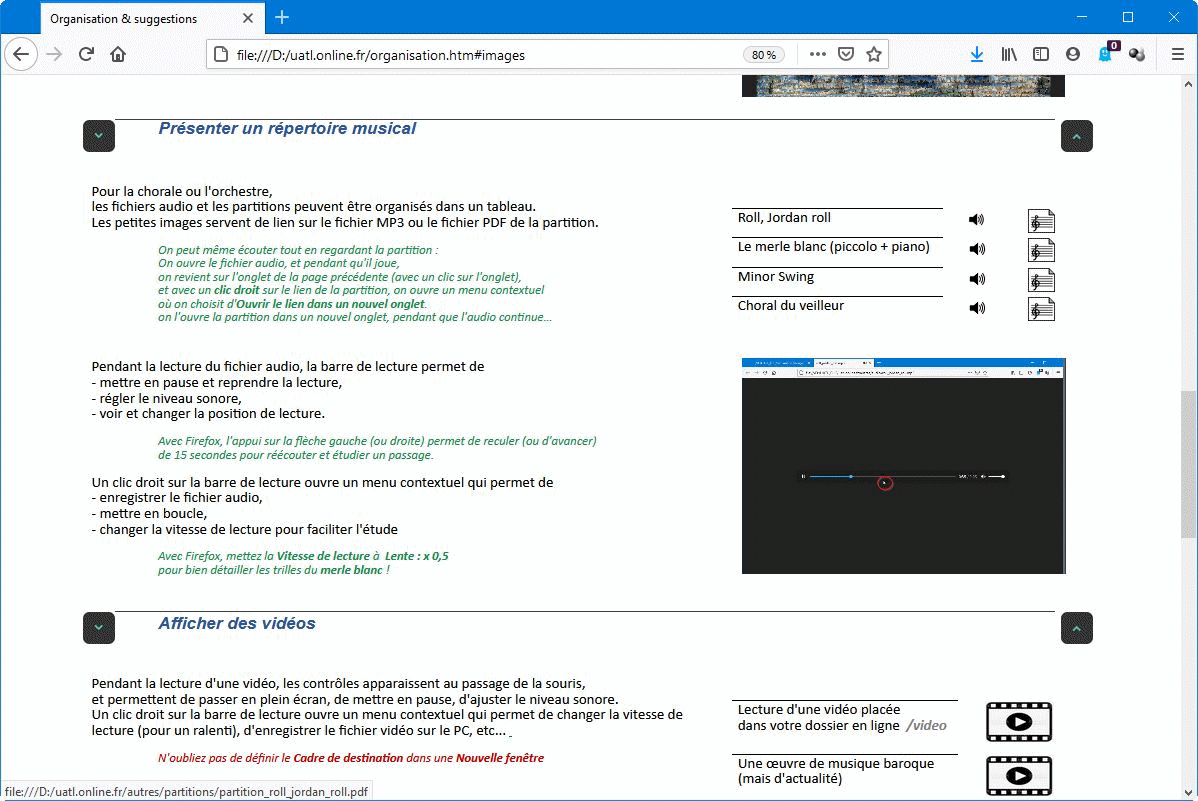Close the Organisation & suggestions tab

[248, 18]
